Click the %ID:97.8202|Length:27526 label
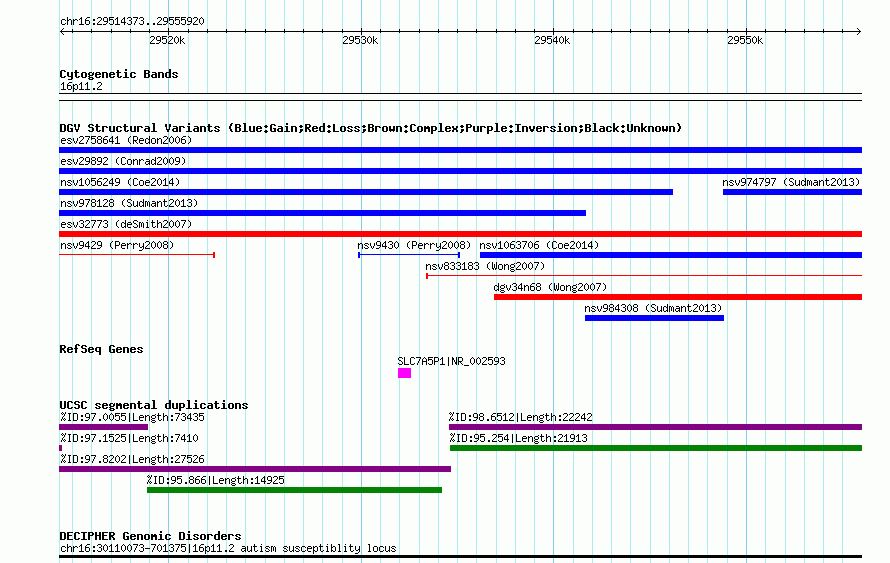The height and width of the screenshot is (563, 890). (x=132, y=459)
